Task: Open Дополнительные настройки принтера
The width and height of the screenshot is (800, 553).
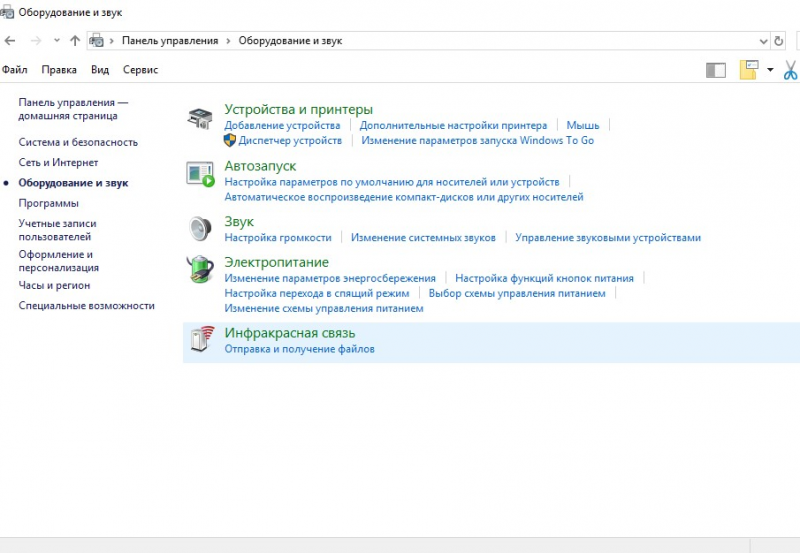Action: 453,125
